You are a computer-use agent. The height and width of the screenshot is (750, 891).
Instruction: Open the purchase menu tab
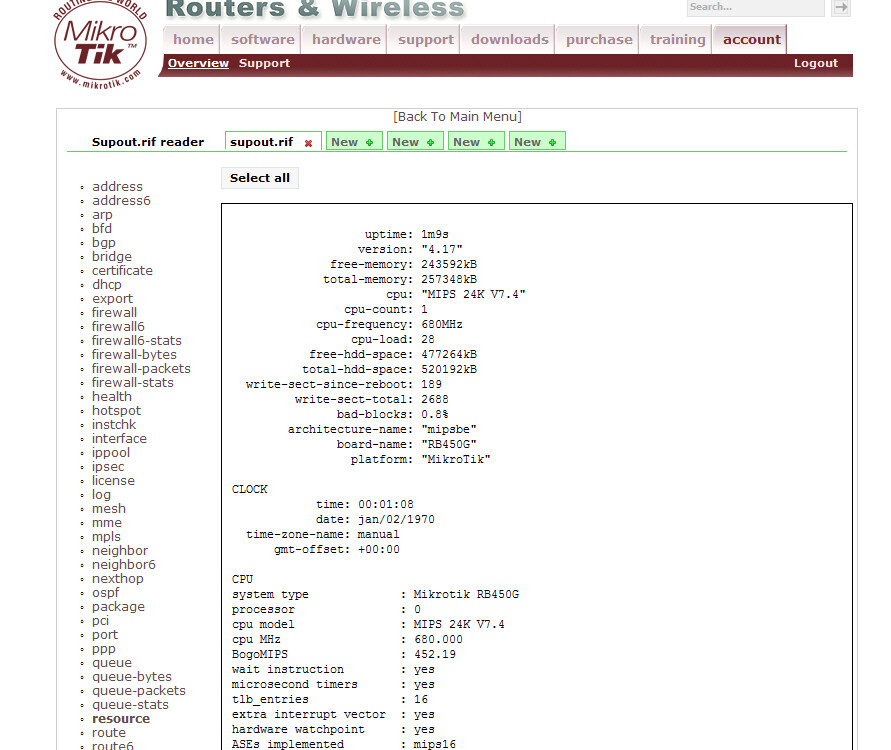[x=599, y=39]
